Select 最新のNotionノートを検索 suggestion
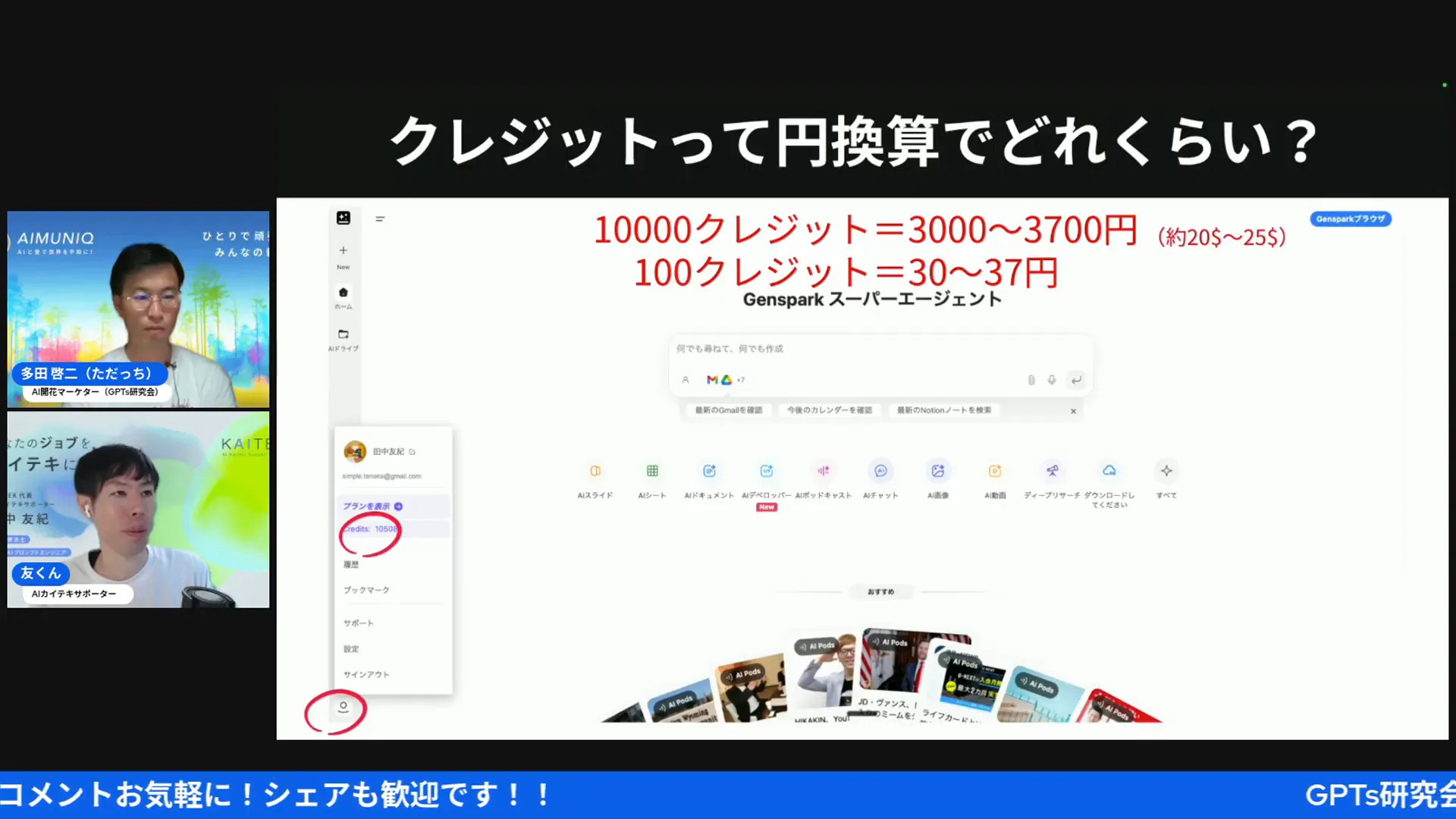 pos(944,410)
